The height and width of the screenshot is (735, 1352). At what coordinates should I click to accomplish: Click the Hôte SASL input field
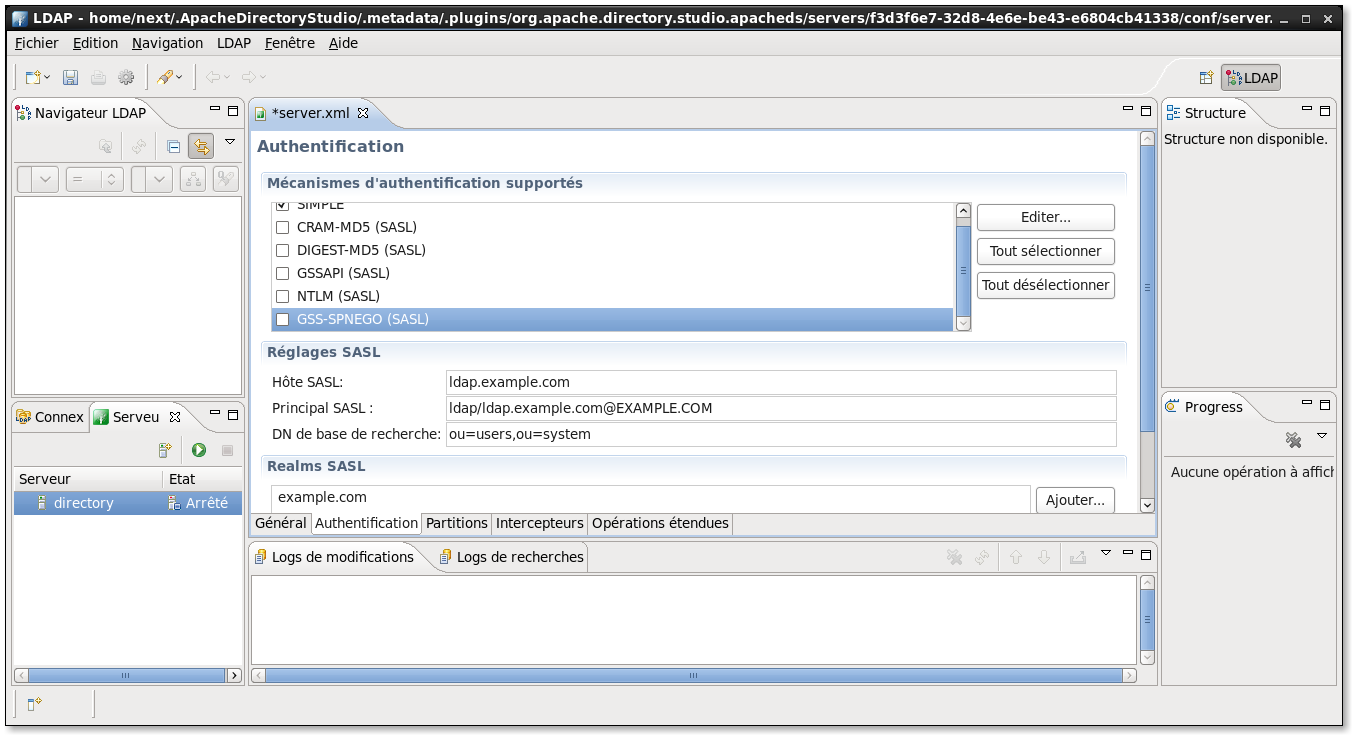[780, 382]
